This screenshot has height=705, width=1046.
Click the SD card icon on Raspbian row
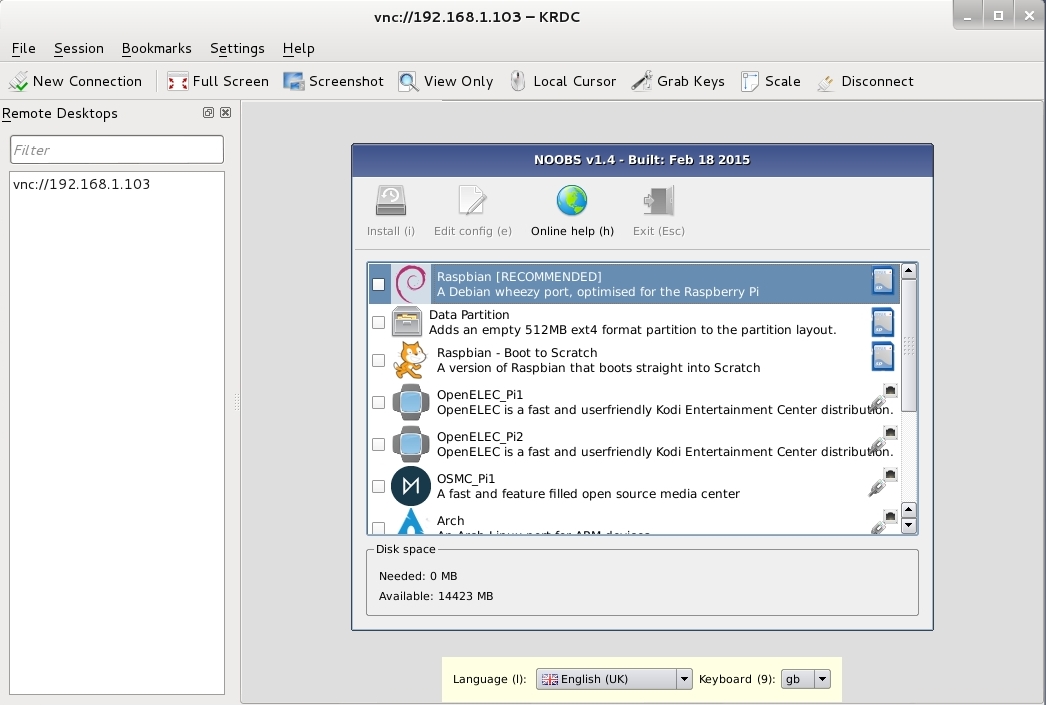point(883,281)
